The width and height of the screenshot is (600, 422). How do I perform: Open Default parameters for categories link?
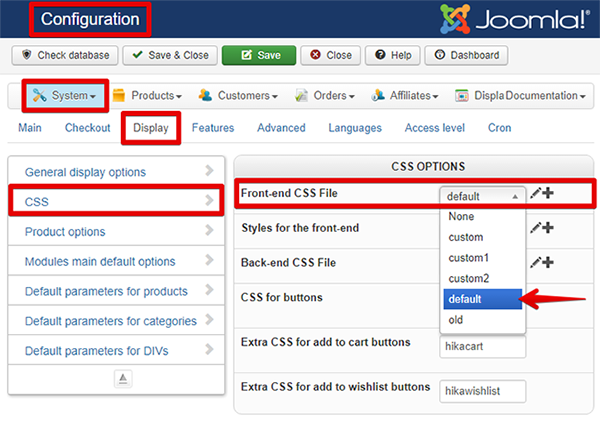point(111,321)
